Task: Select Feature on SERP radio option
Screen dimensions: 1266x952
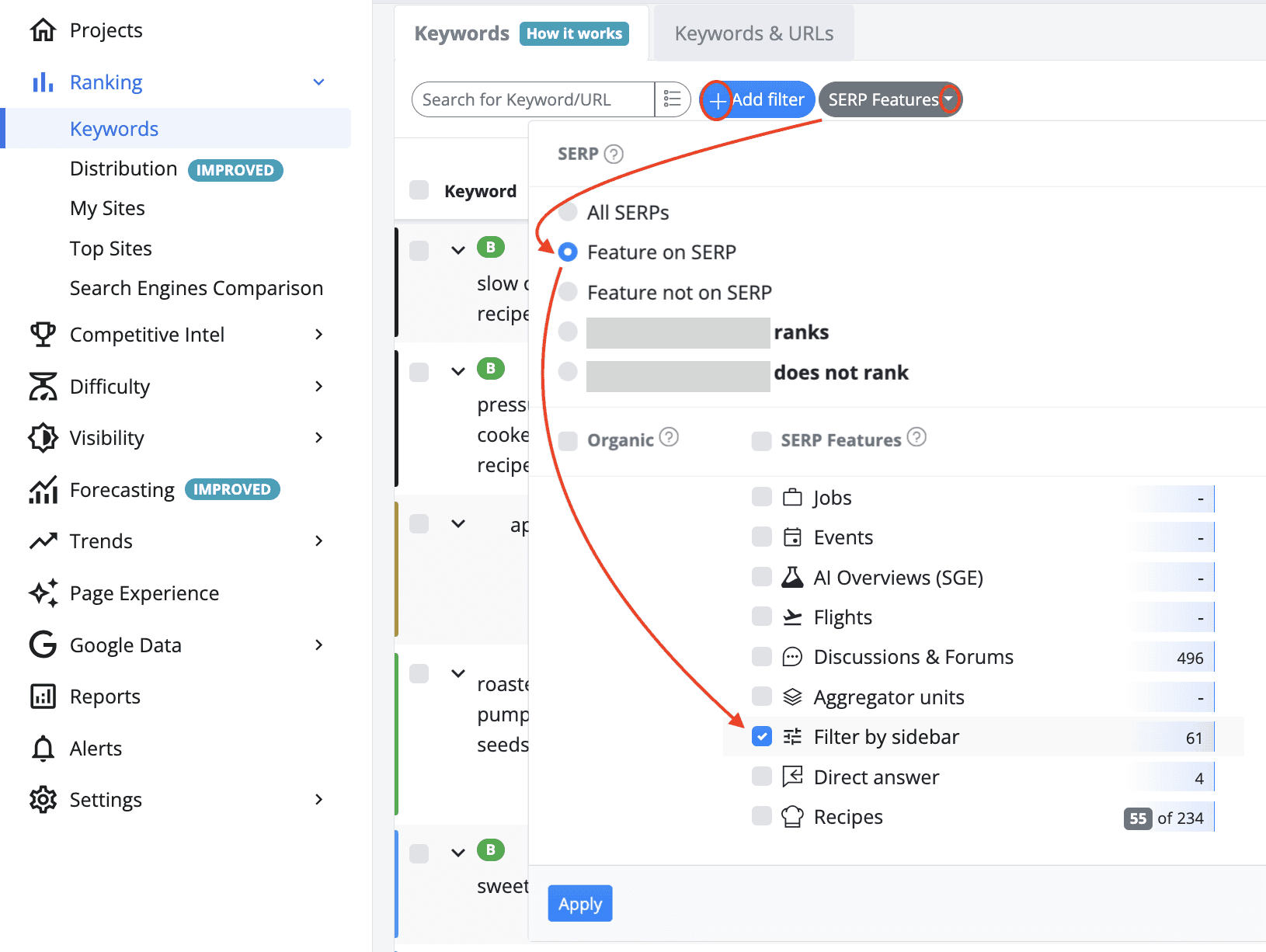Action: click(568, 252)
